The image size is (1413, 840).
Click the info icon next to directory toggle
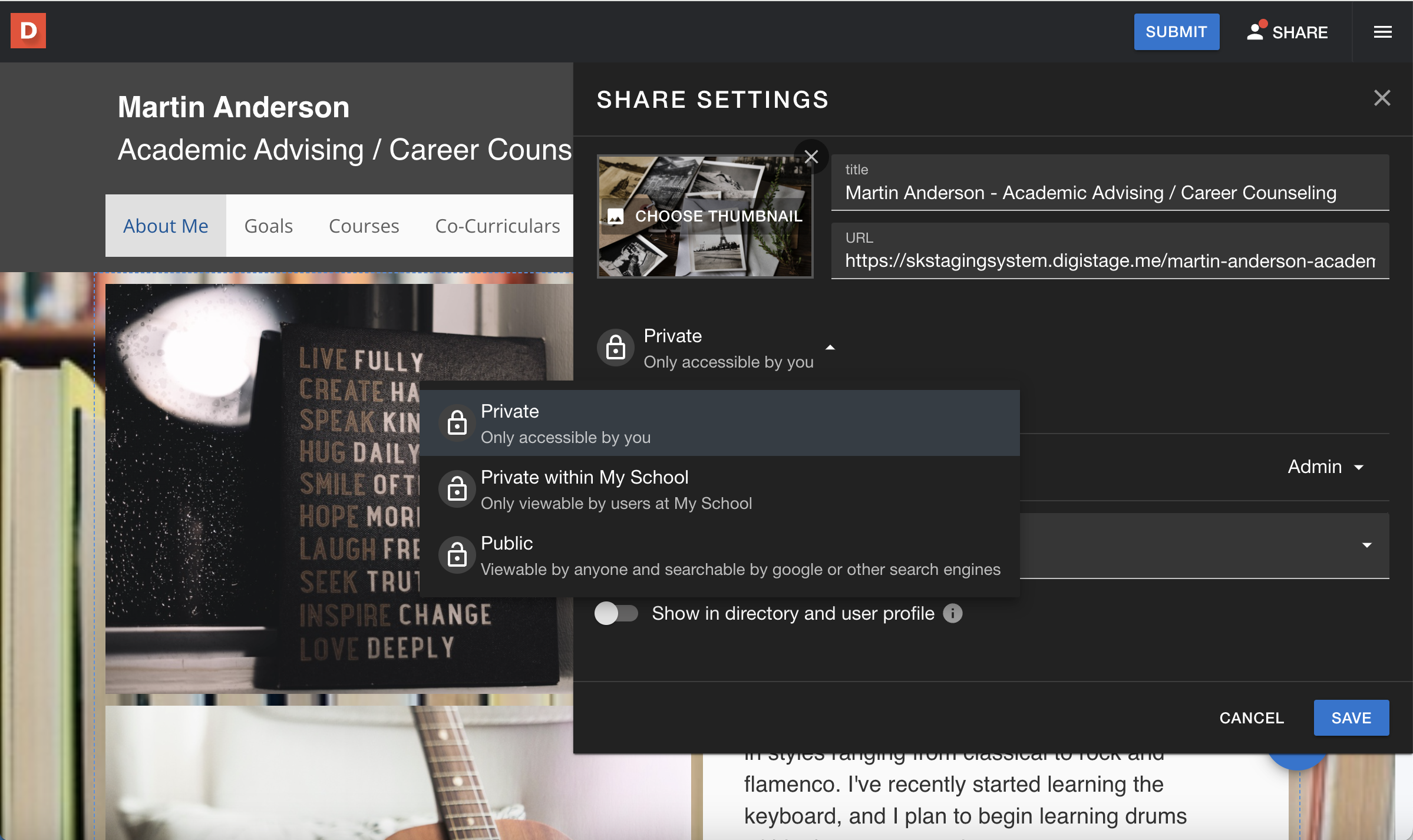tap(953, 613)
